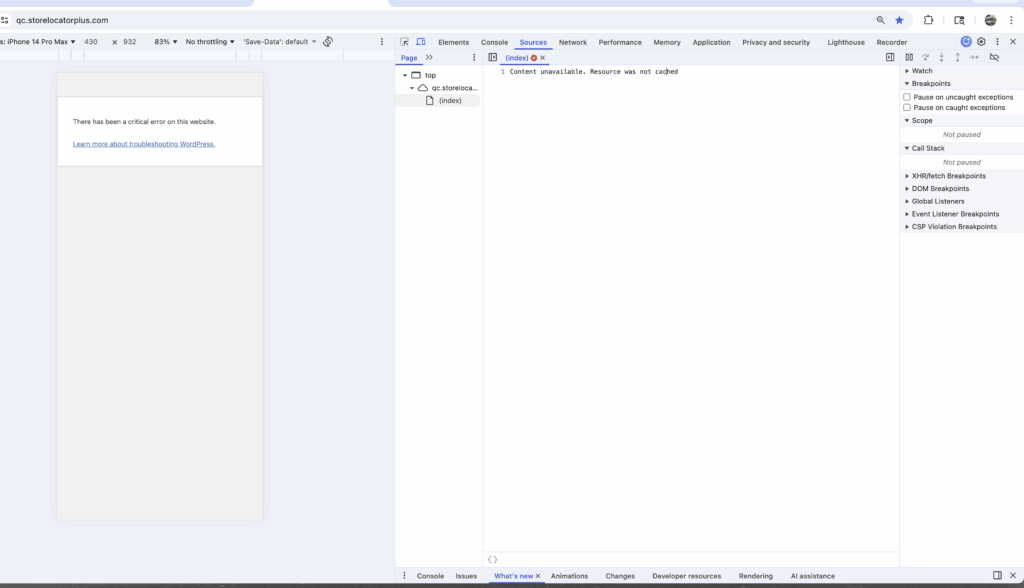Click the pause script execution icon

[909, 58]
